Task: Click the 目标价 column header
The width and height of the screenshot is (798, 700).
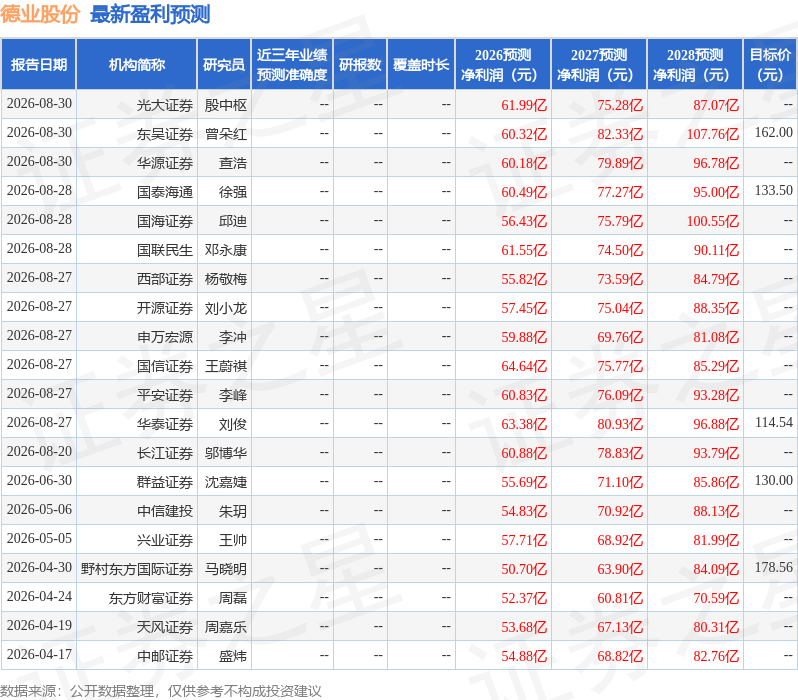Action: coord(770,65)
